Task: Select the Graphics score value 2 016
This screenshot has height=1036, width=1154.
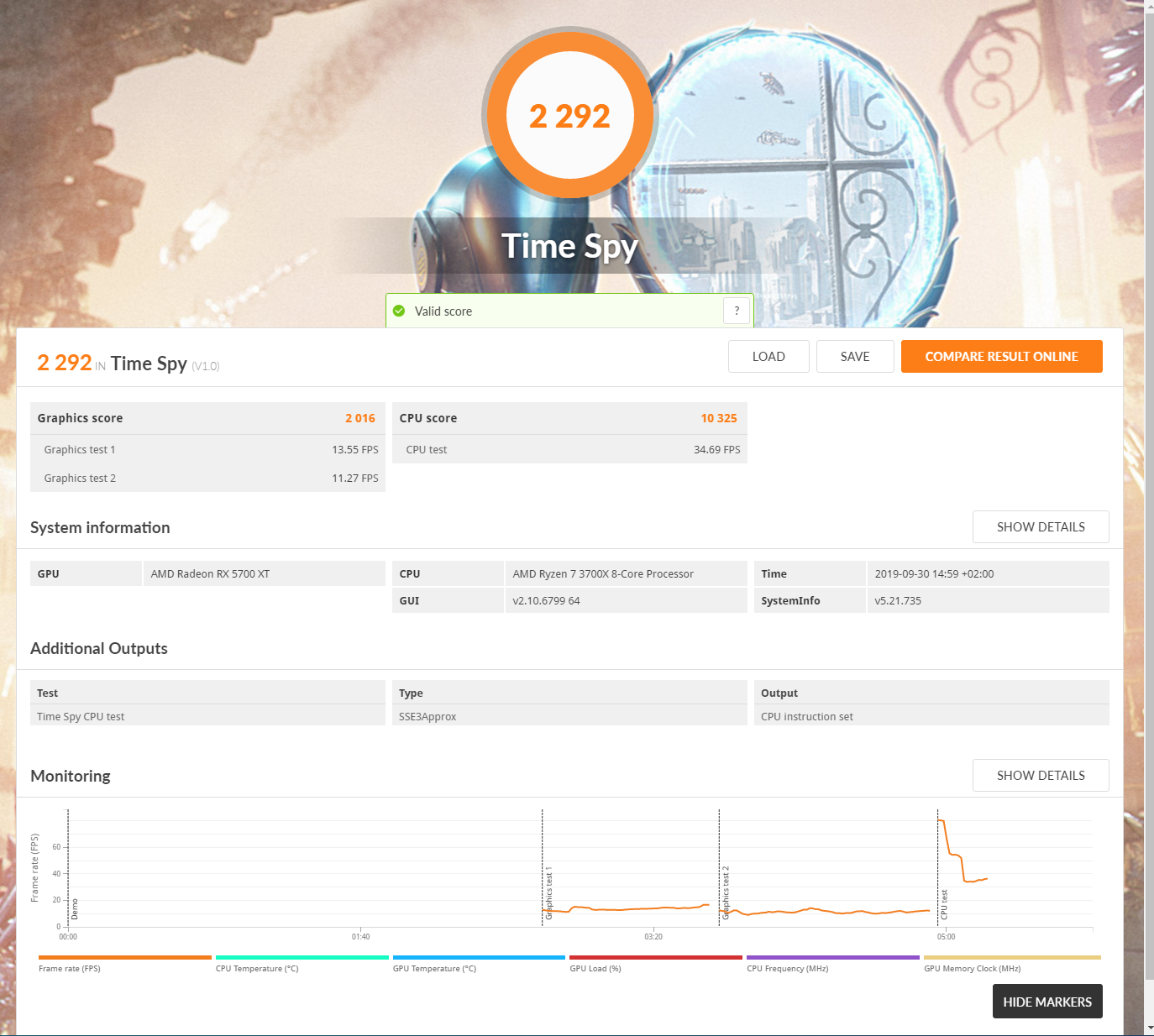Action: pyautogui.click(x=360, y=418)
